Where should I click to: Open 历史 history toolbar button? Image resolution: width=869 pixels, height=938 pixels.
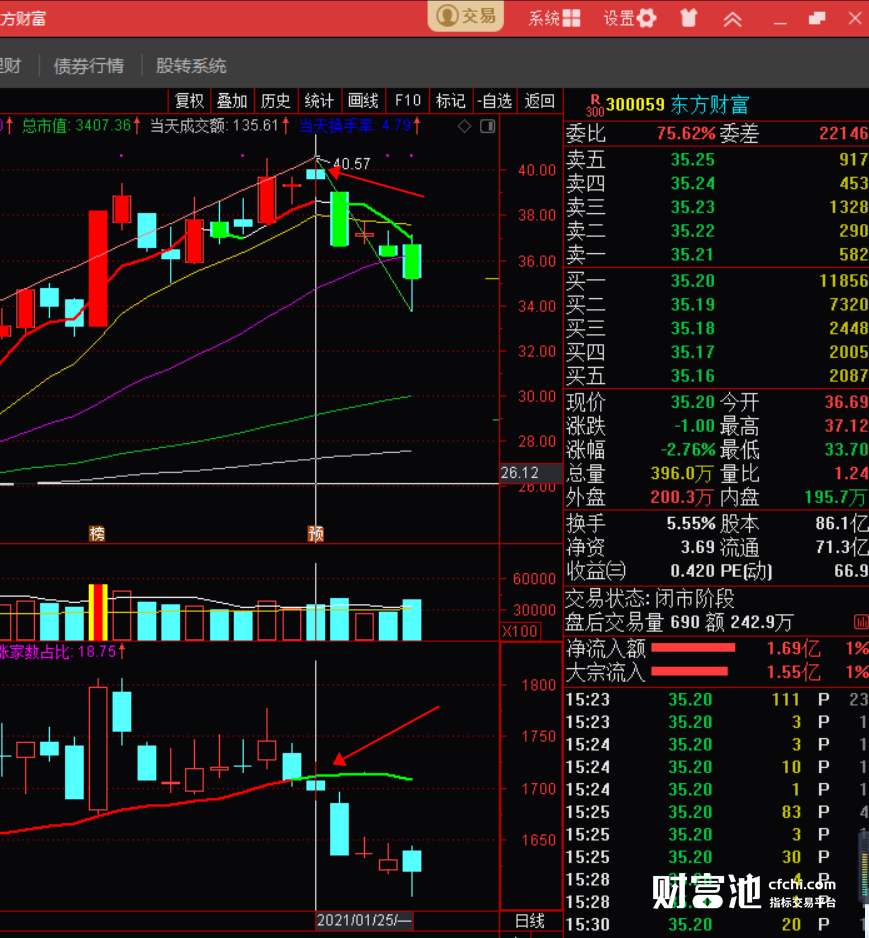(276, 101)
